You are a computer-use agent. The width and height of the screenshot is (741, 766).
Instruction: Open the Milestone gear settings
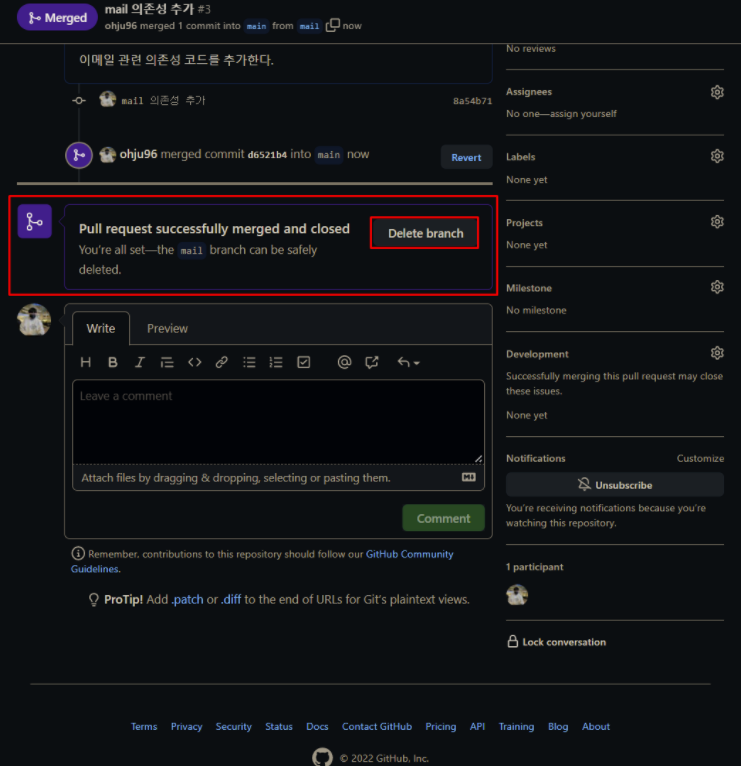717,287
